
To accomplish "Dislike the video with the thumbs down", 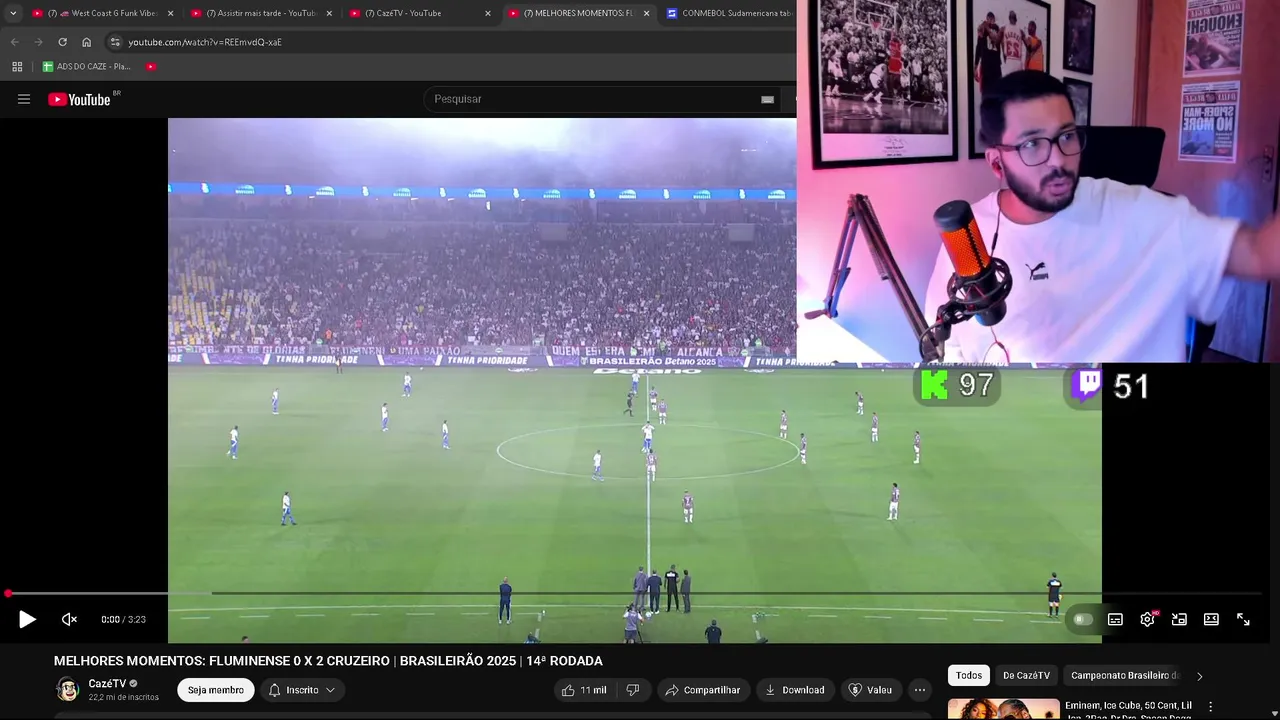I will tap(632, 690).
